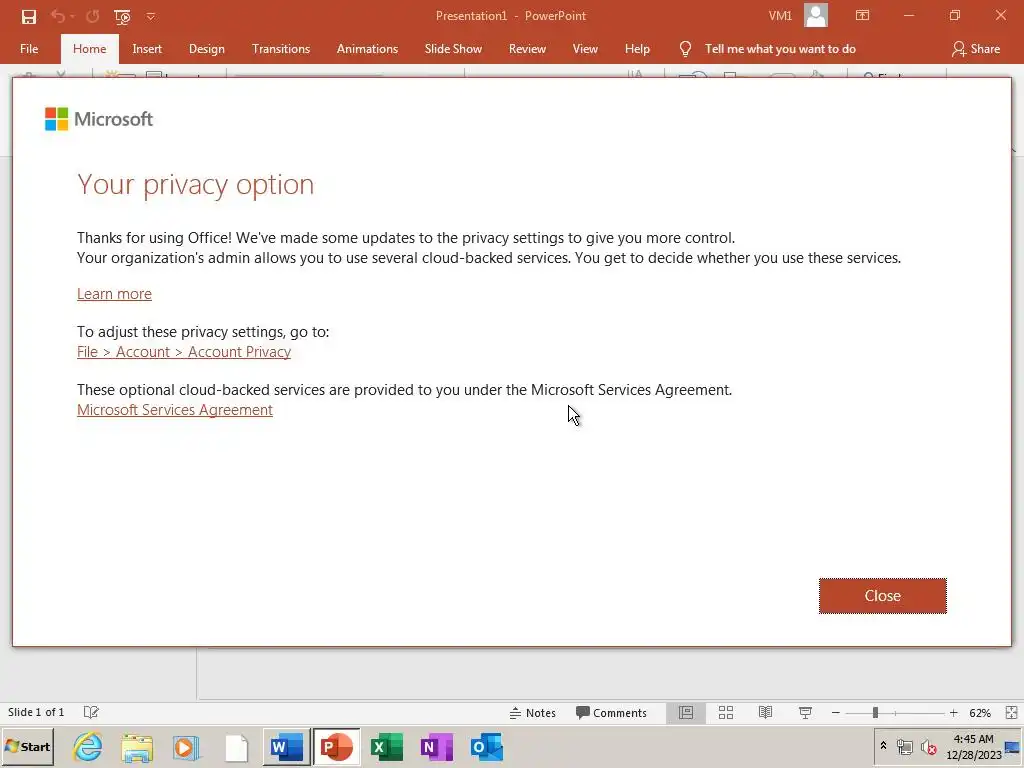Click the muted volume tray icon
Screen dimensions: 1024x768
[928, 746]
